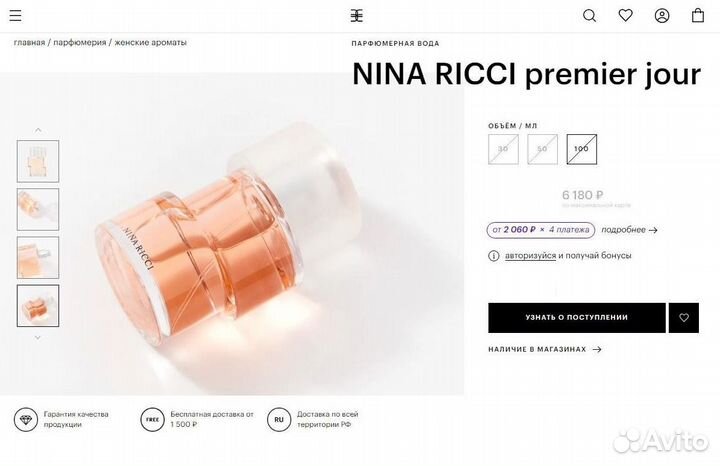720x466 pixels.
Task: Open the search magnifier icon
Action: (590, 16)
